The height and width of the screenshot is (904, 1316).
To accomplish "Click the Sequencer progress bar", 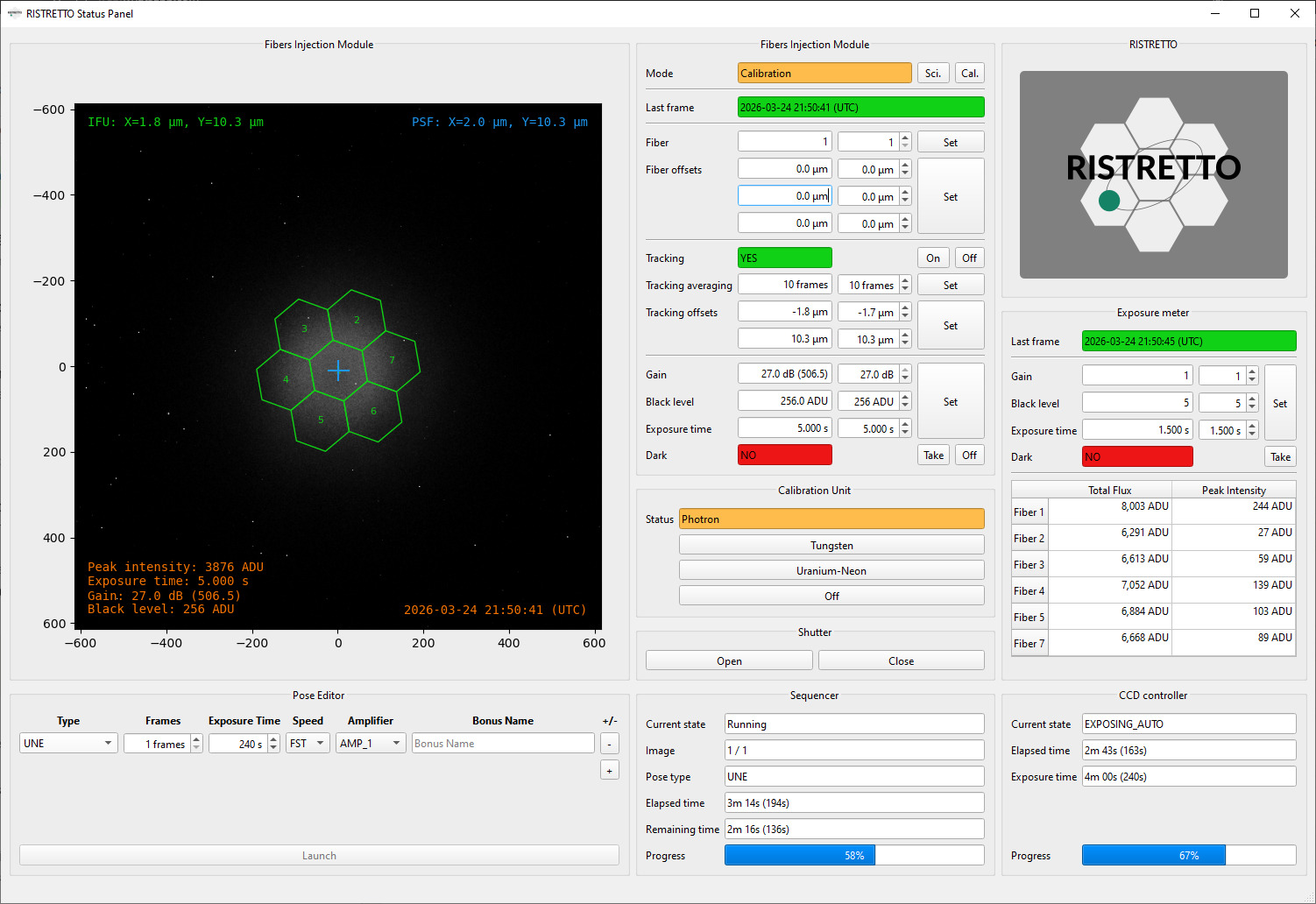I will [x=854, y=855].
